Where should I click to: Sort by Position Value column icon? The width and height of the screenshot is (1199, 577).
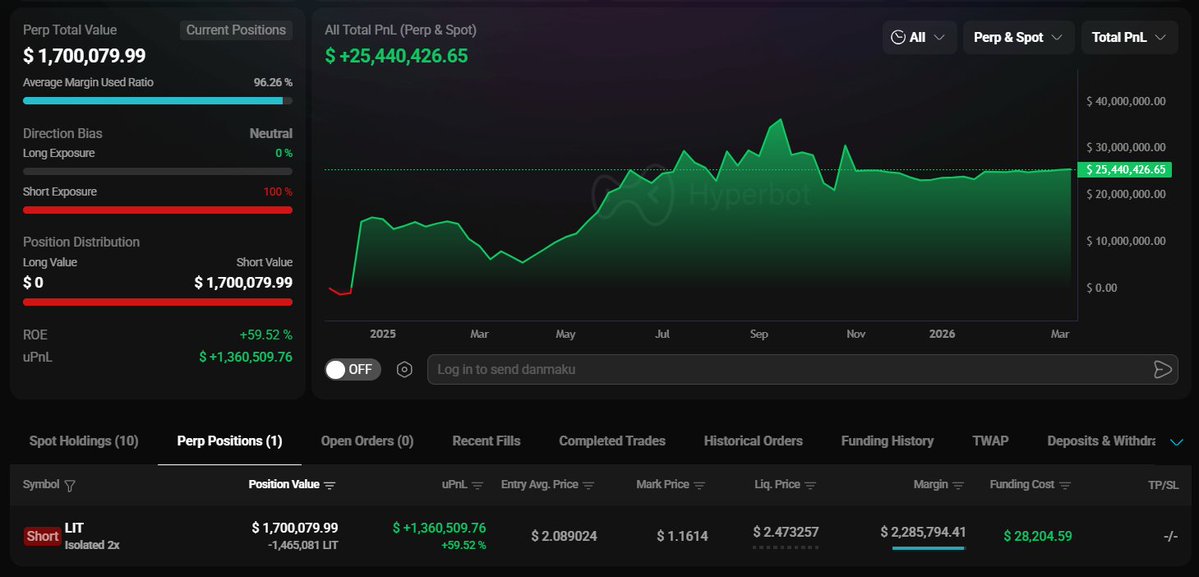point(330,485)
